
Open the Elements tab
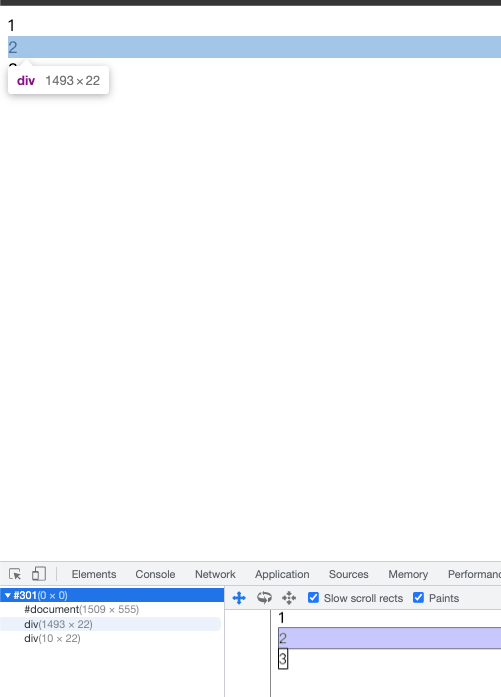point(94,574)
